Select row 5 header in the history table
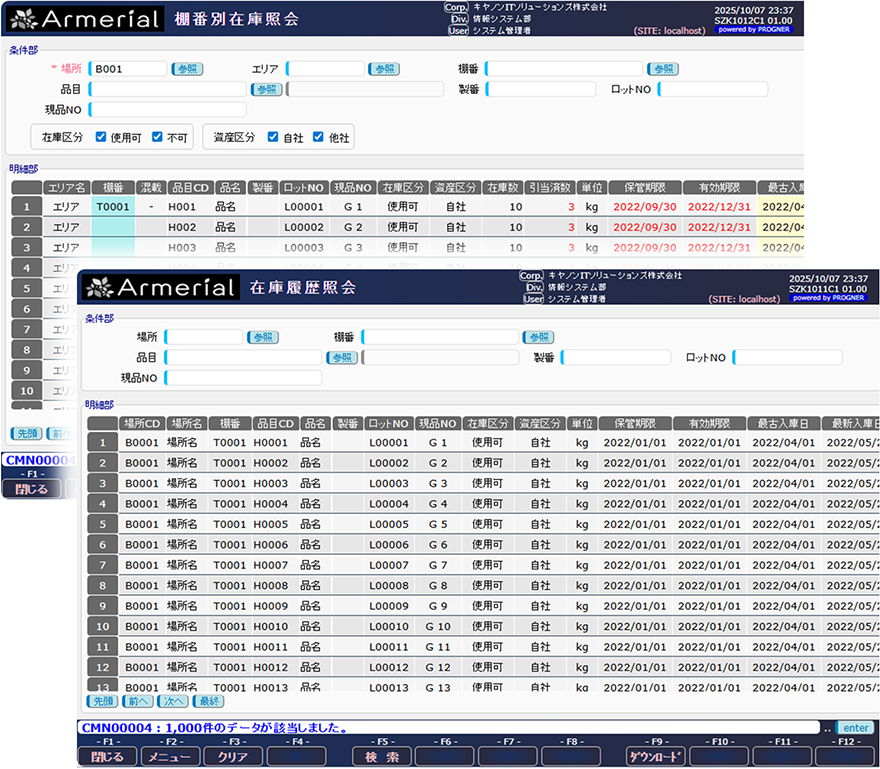The width and height of the screenshot is (880, 769). pos(102,524)
